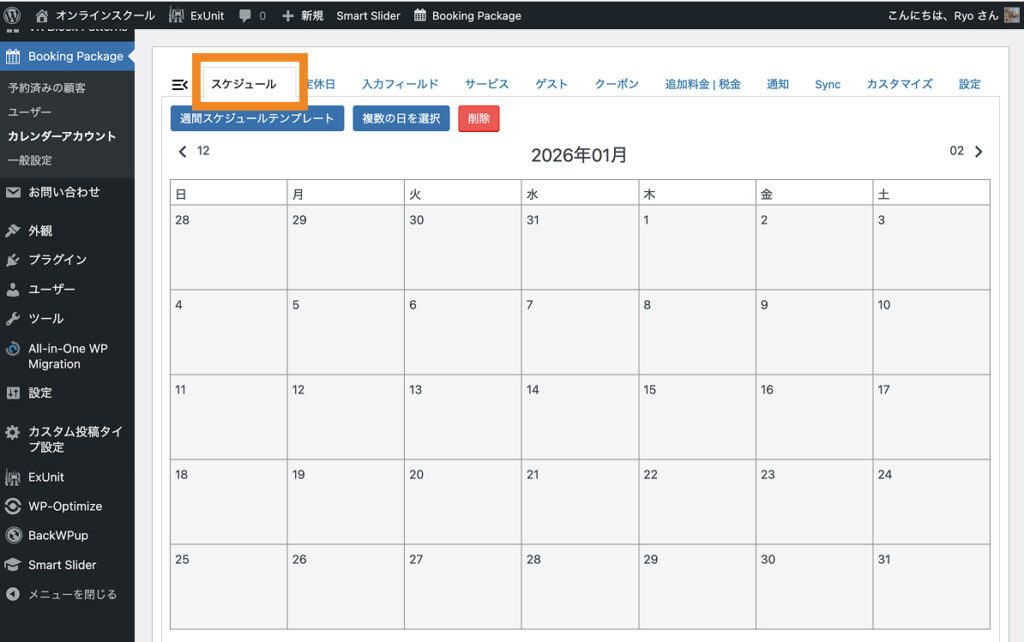Click the WordPress logo icon in admin bar

click(x=13, y=15)
